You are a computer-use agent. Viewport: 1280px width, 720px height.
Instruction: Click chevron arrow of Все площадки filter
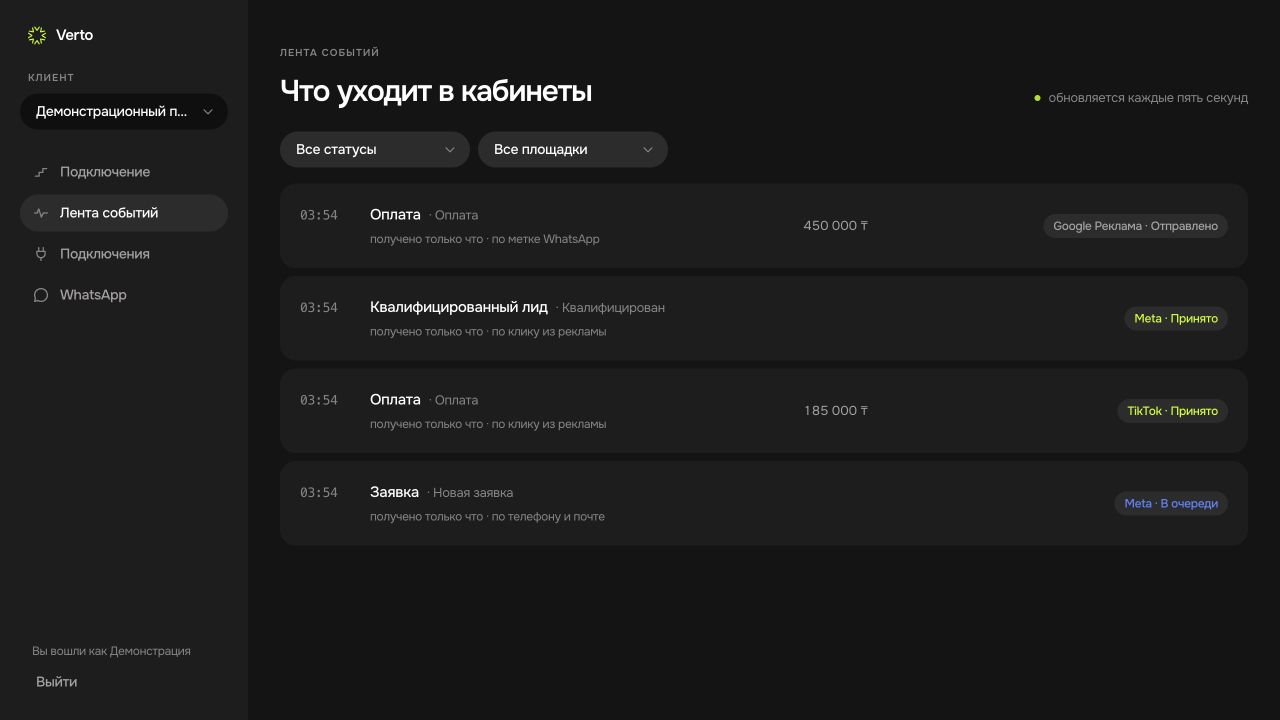[x=648, y=150]
